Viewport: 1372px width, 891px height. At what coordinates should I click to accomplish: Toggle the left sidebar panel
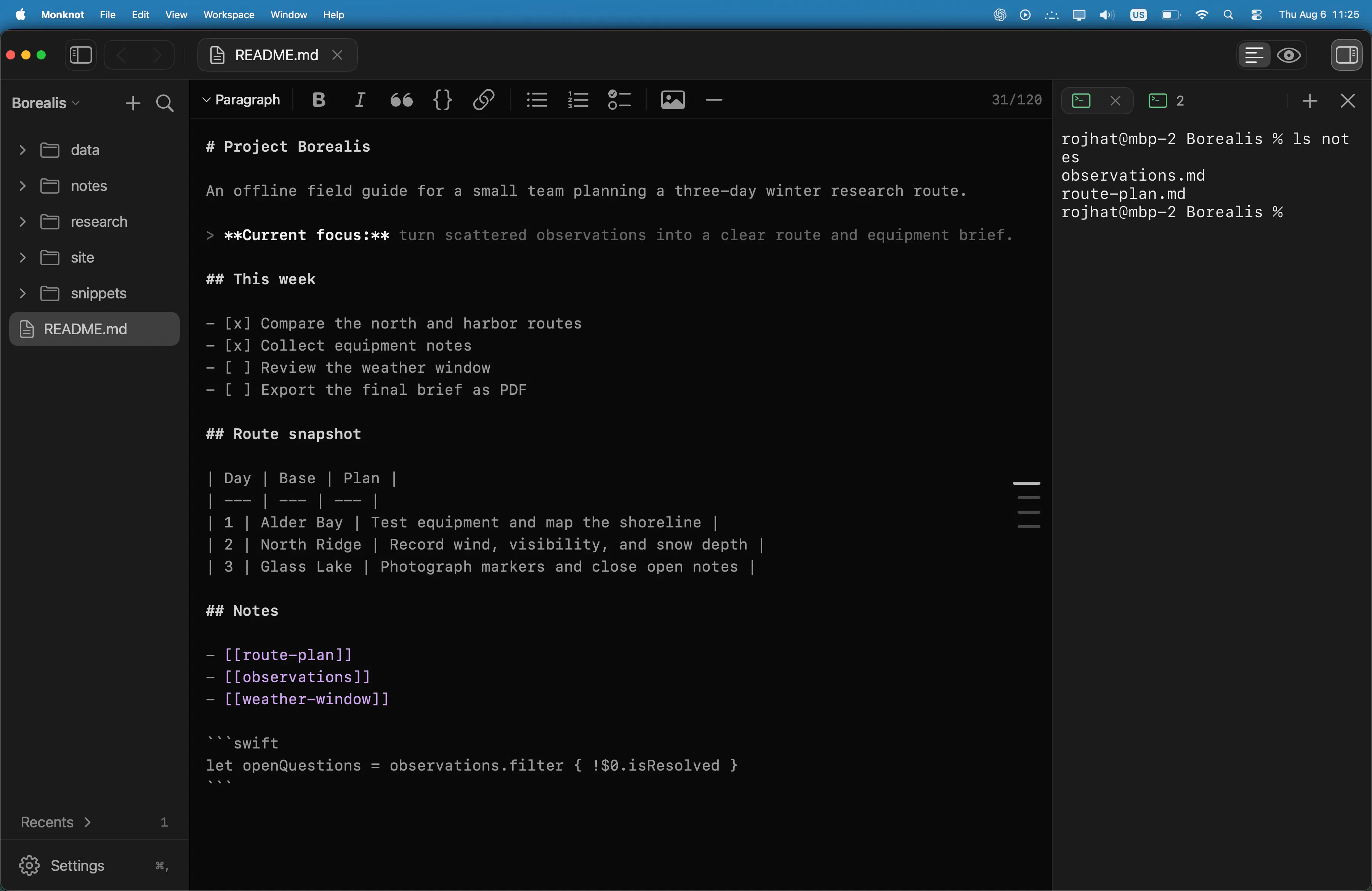[81, 55]
